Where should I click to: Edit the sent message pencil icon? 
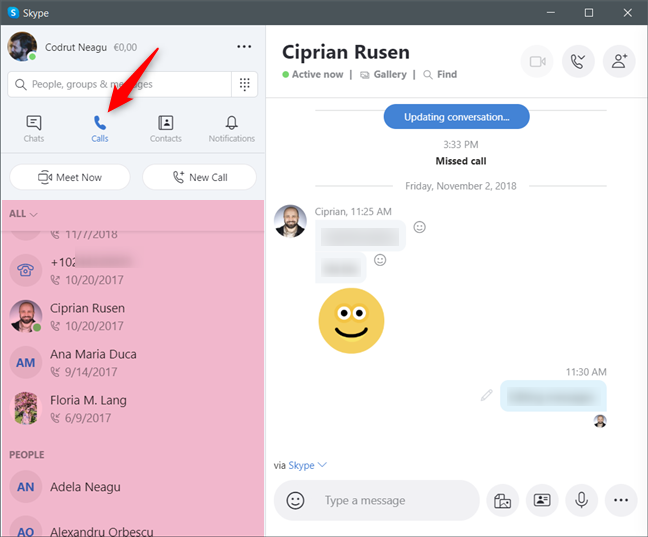pyautogui.click(x=487, y=395)
